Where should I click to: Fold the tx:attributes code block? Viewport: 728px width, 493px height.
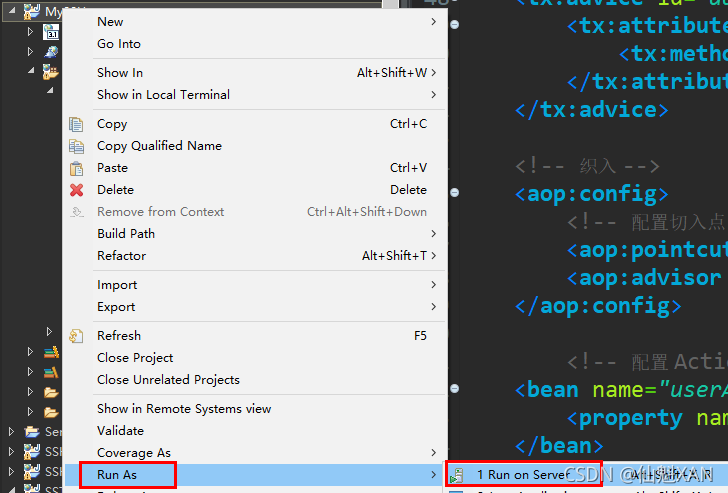pos(455,24)
